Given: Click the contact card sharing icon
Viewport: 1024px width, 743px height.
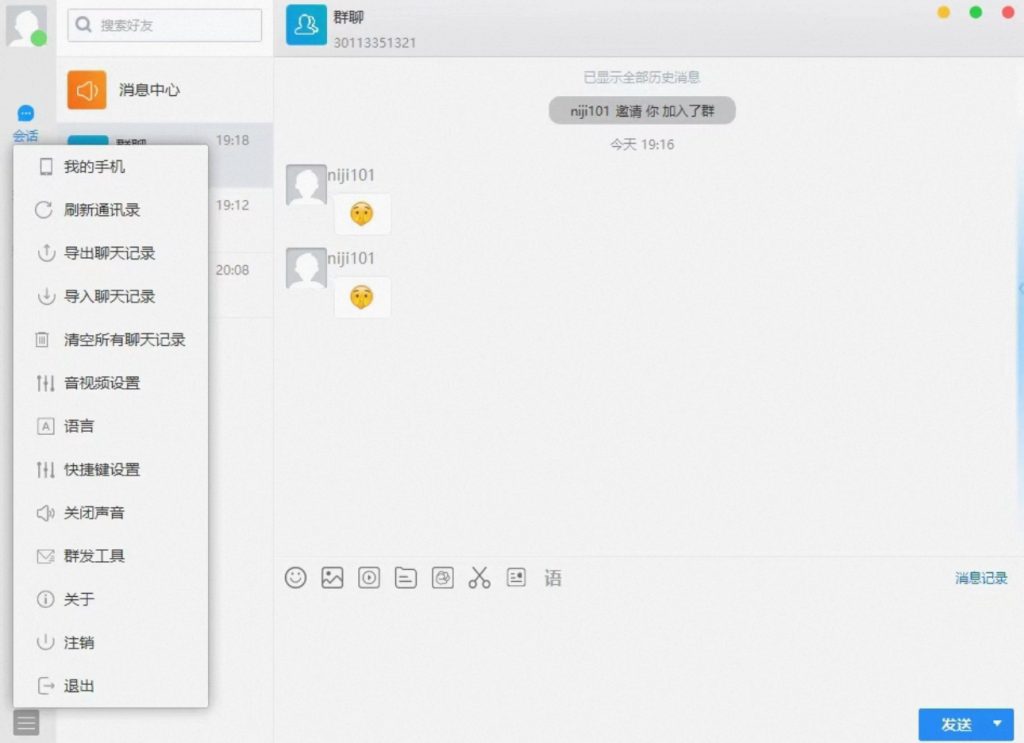Looking at the screenshot, I should pyautogui.click(x=516, y=578).
